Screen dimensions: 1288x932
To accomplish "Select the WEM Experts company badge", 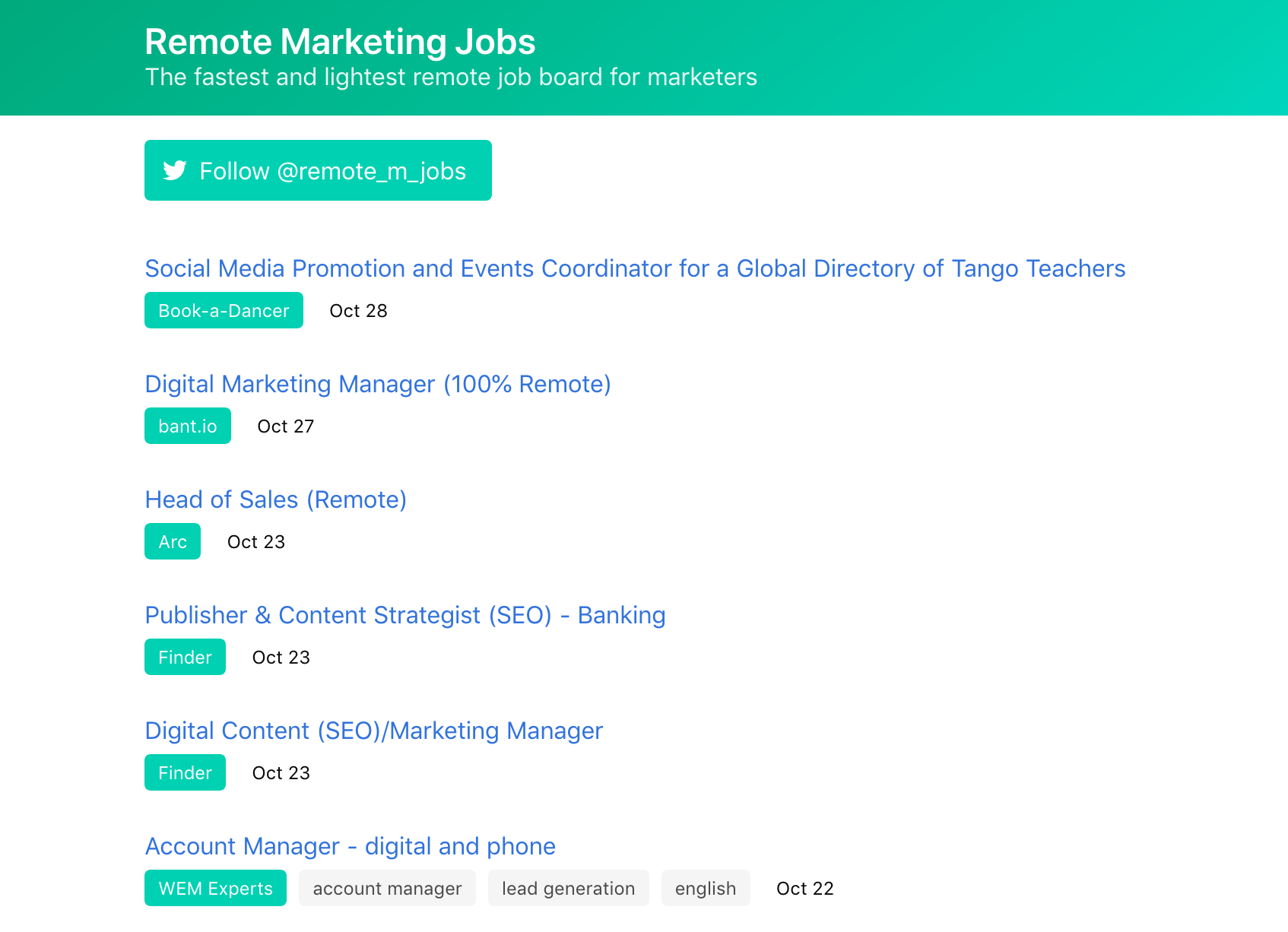I will tap(214, 888).
